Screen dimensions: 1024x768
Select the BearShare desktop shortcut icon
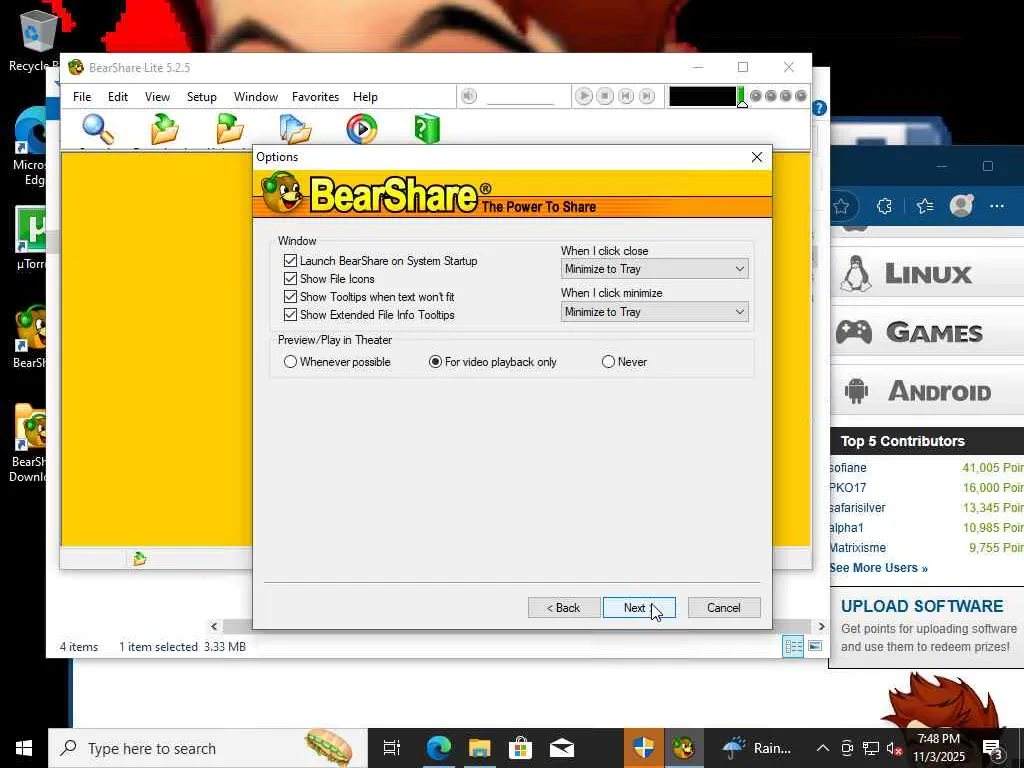[x=30, y=337]
